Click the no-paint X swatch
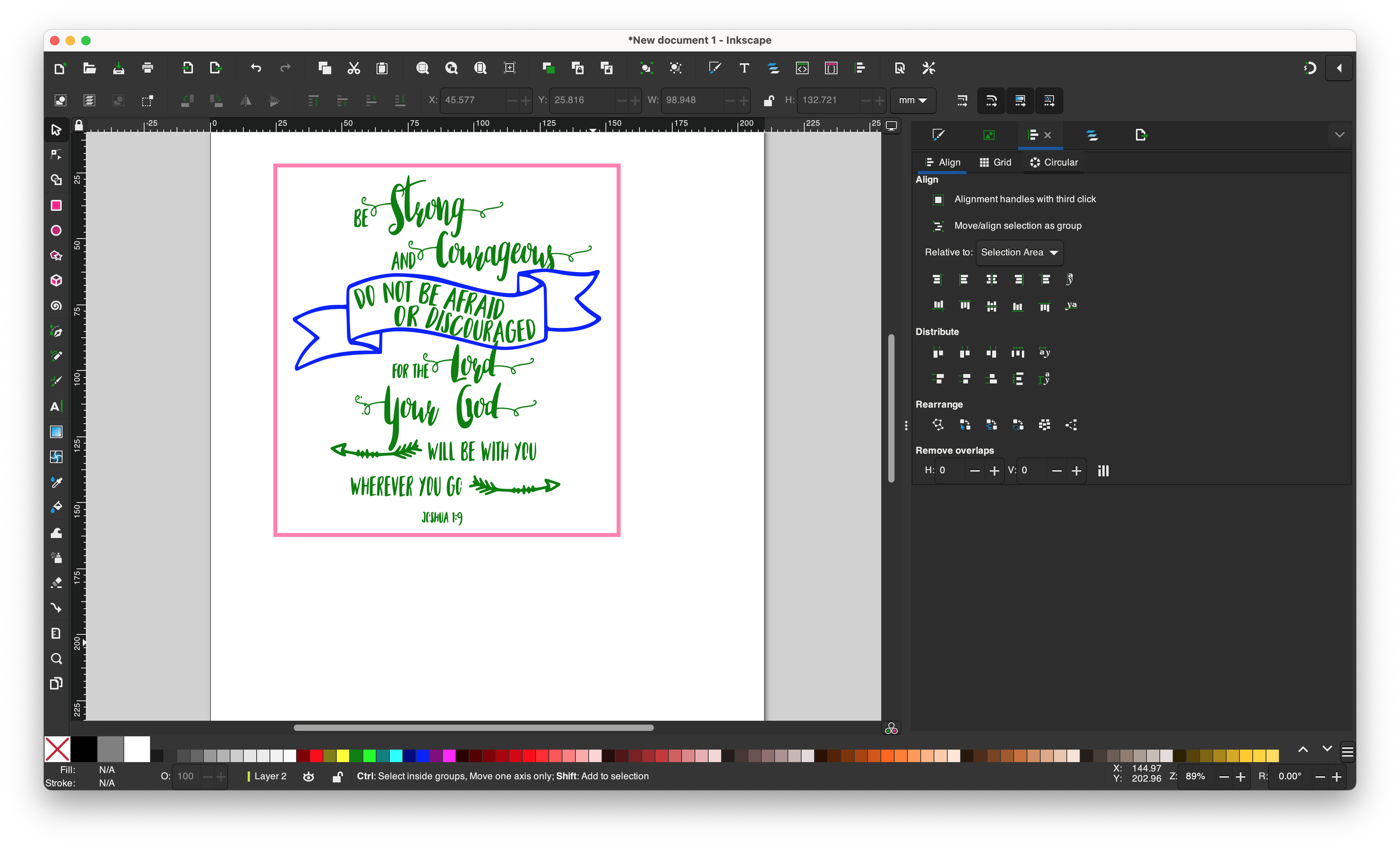 click(57, 749)
